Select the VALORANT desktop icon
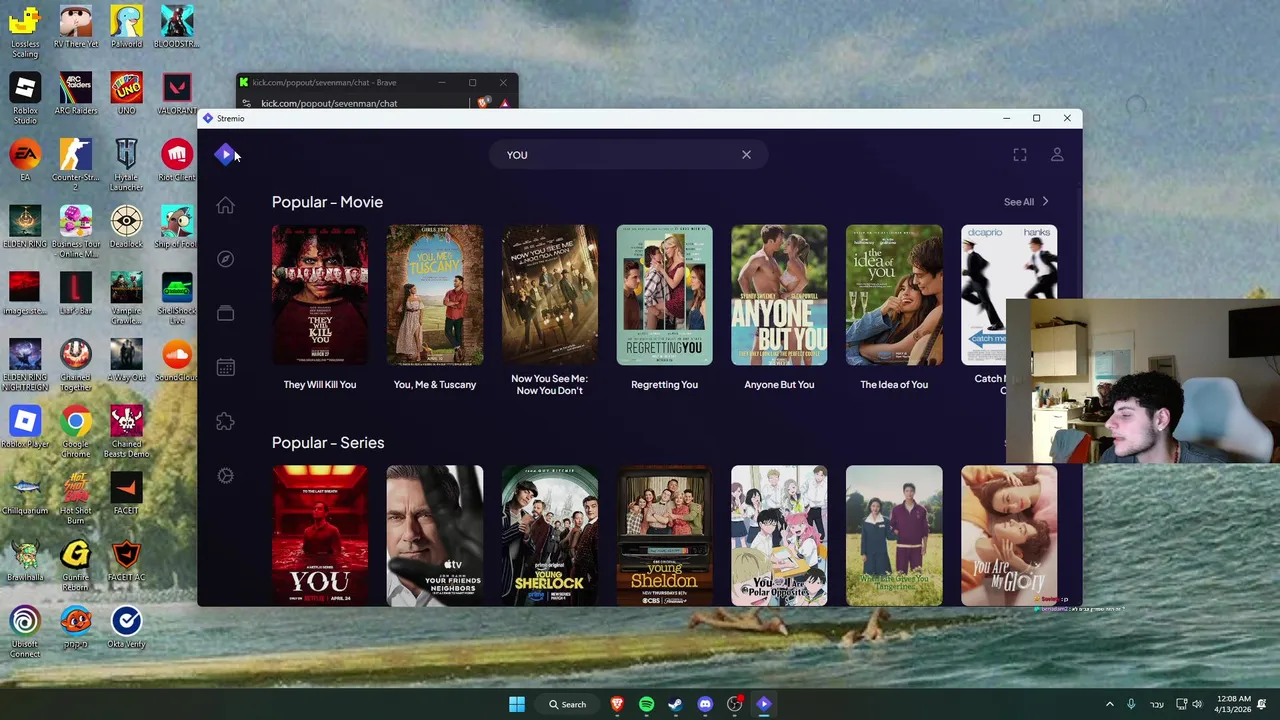Screen dimensions: 1280x720 point(177,94)
